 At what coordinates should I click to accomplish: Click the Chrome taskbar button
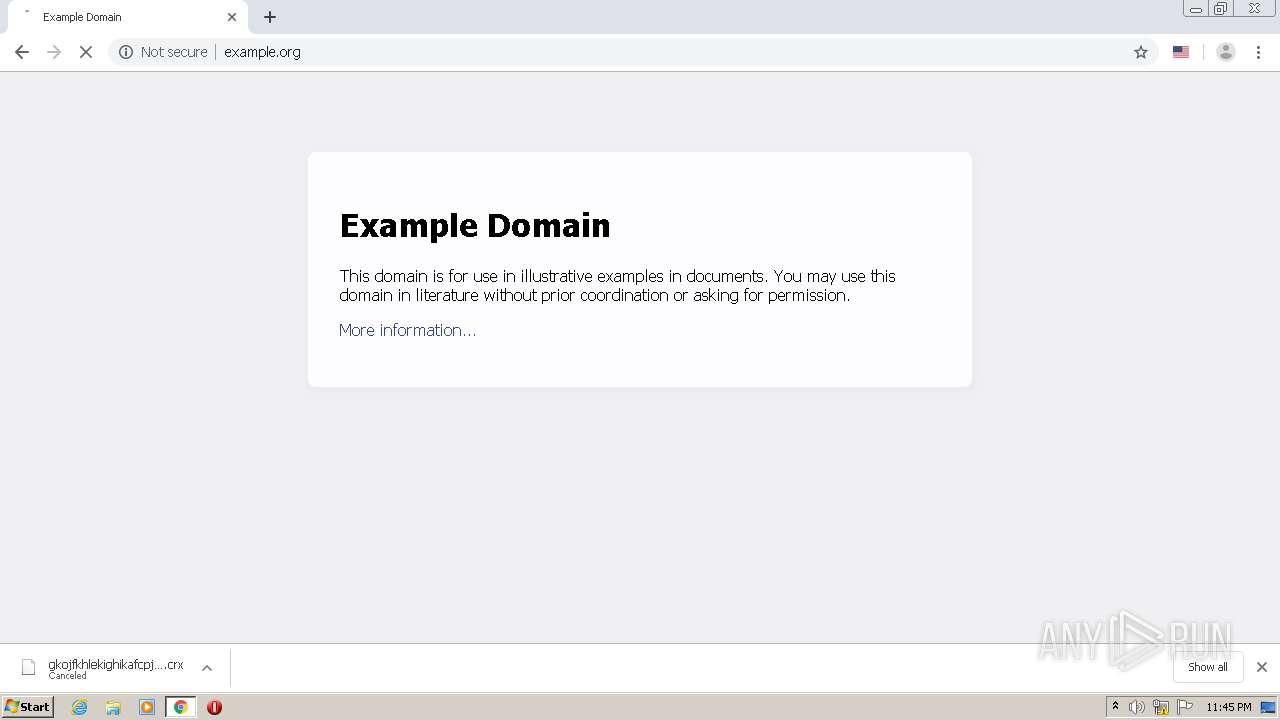tap(180, 707)
